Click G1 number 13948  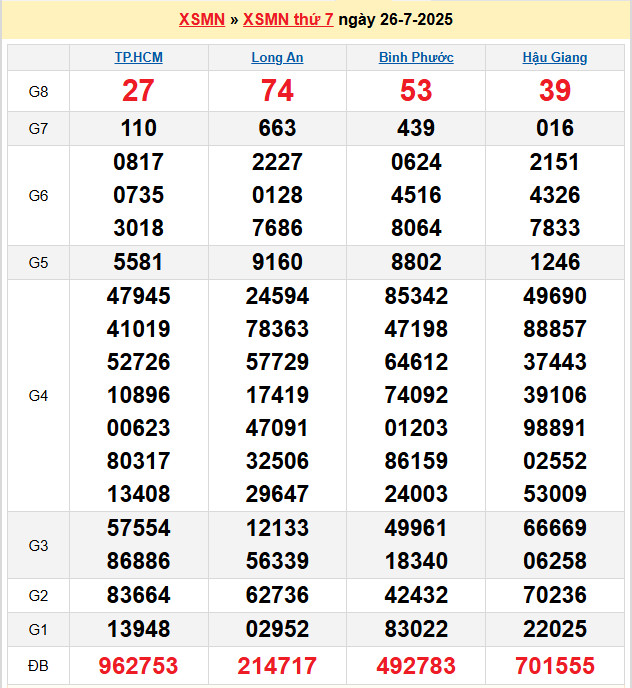(139, 629)
